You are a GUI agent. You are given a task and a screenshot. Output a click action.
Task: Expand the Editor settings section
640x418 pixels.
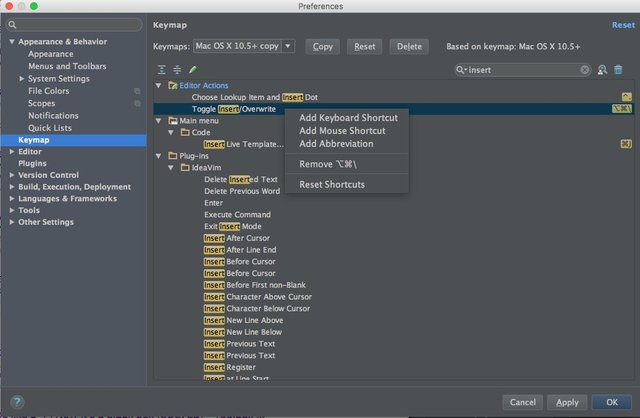[x=12, y=151]
